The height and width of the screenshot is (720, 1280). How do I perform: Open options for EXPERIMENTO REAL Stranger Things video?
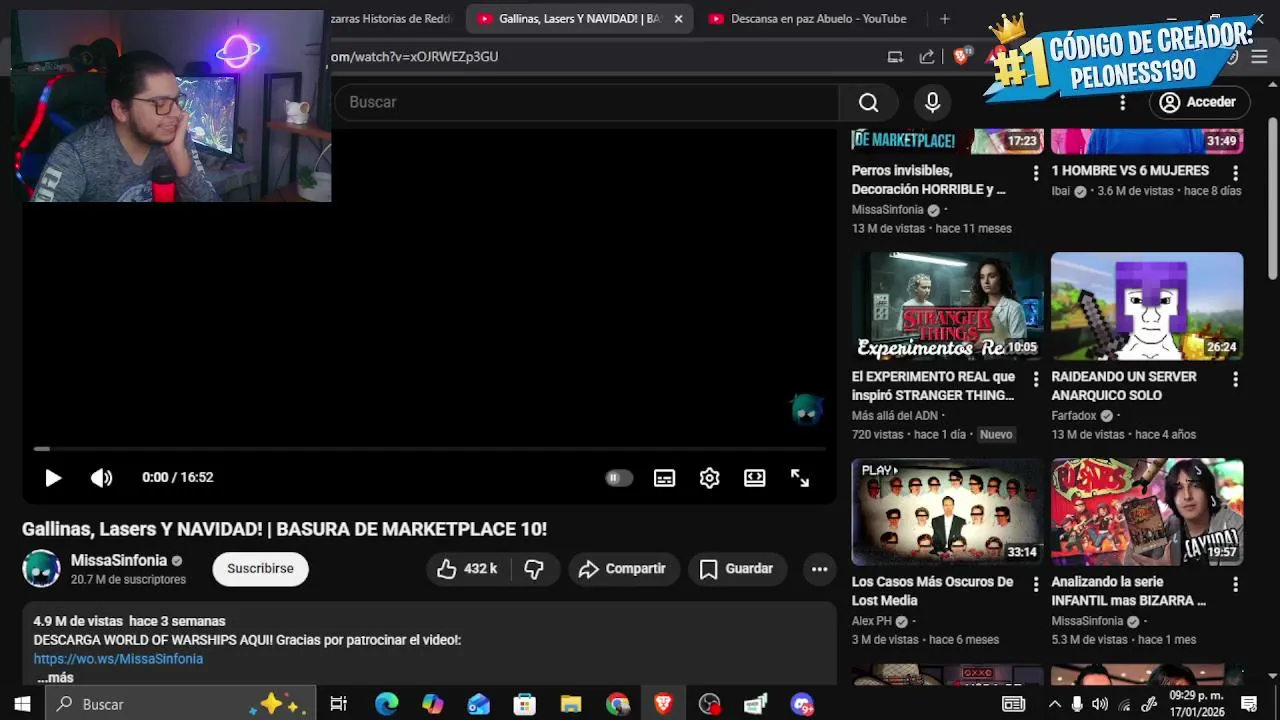point(1035,379)
